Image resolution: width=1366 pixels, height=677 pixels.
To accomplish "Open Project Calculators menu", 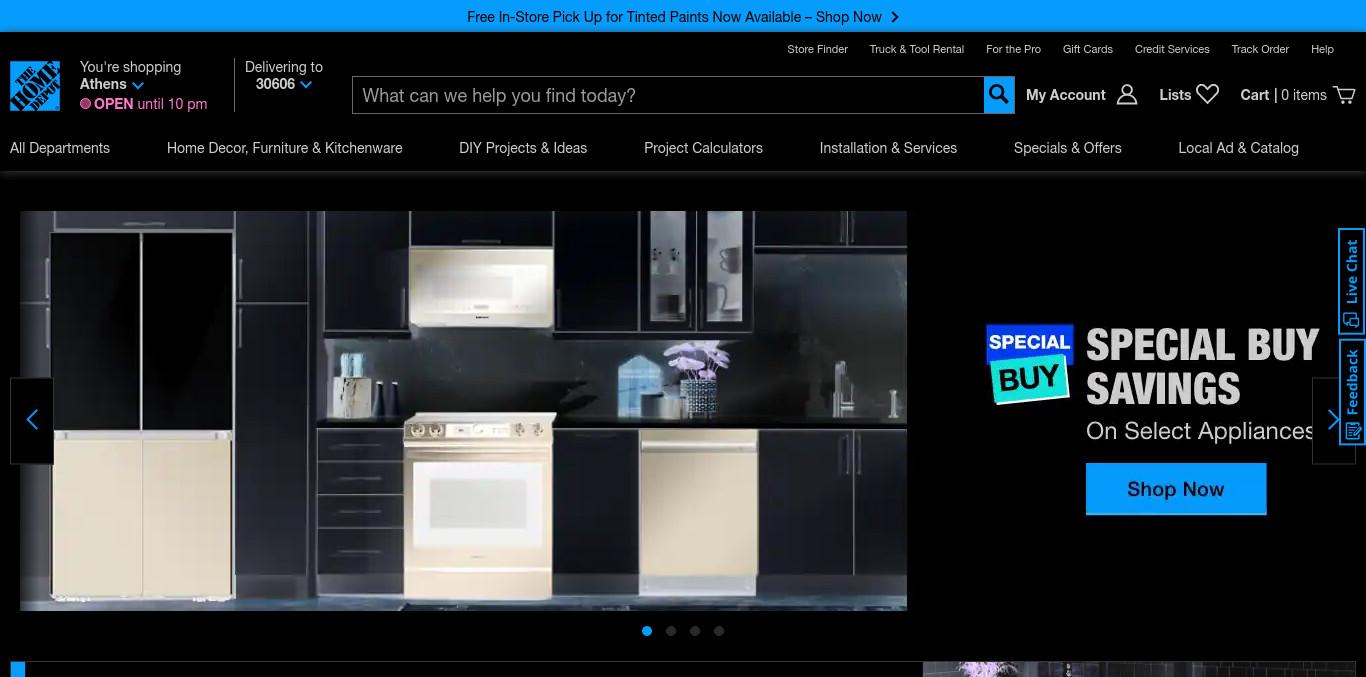I will pos(703,148).
